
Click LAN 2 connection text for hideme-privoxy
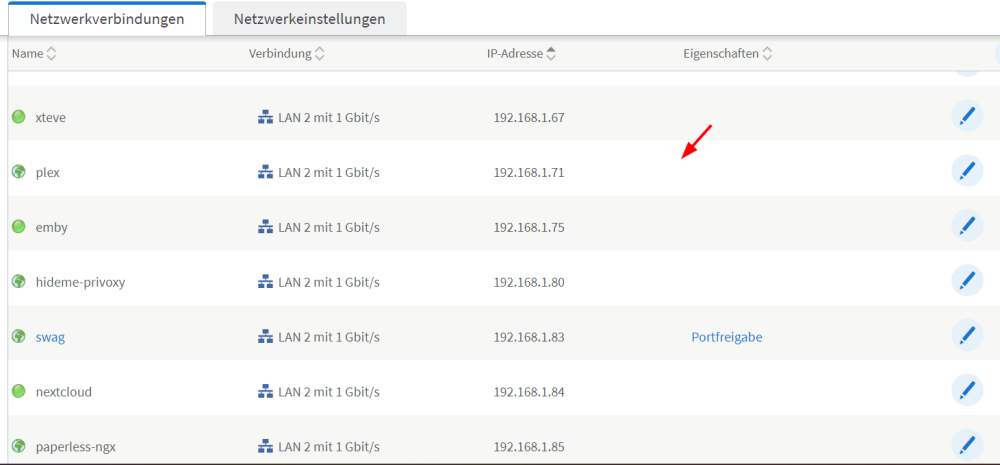pyautogui.click(x=329, y=283)
